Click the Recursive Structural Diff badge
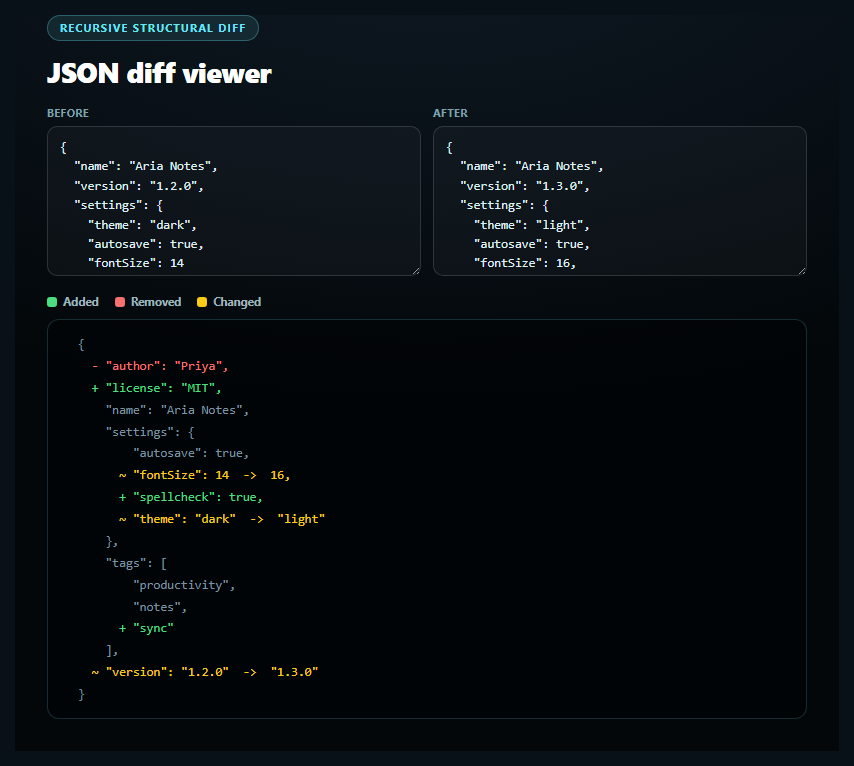The height and width of the screenshot is (766, 854). [152, 28]
